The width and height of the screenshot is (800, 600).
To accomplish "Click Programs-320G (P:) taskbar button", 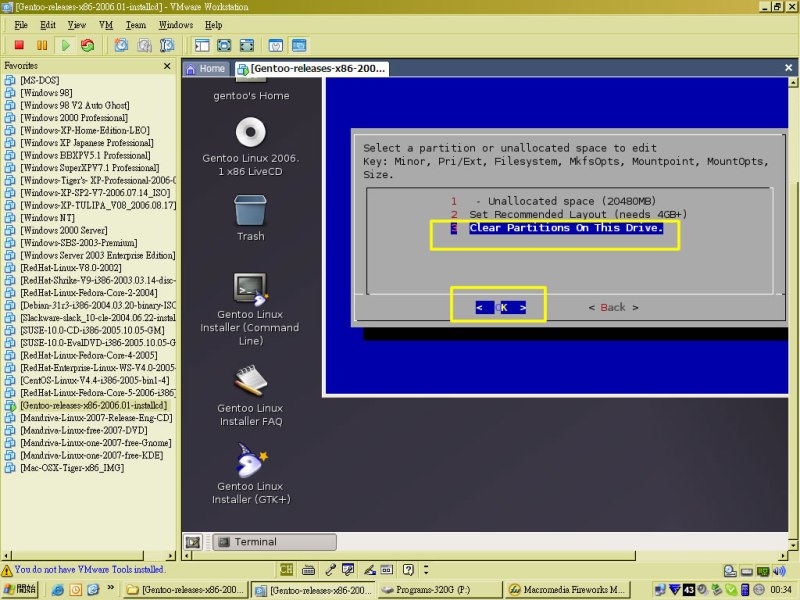I will pyautogui.click(x=440, y=590).
